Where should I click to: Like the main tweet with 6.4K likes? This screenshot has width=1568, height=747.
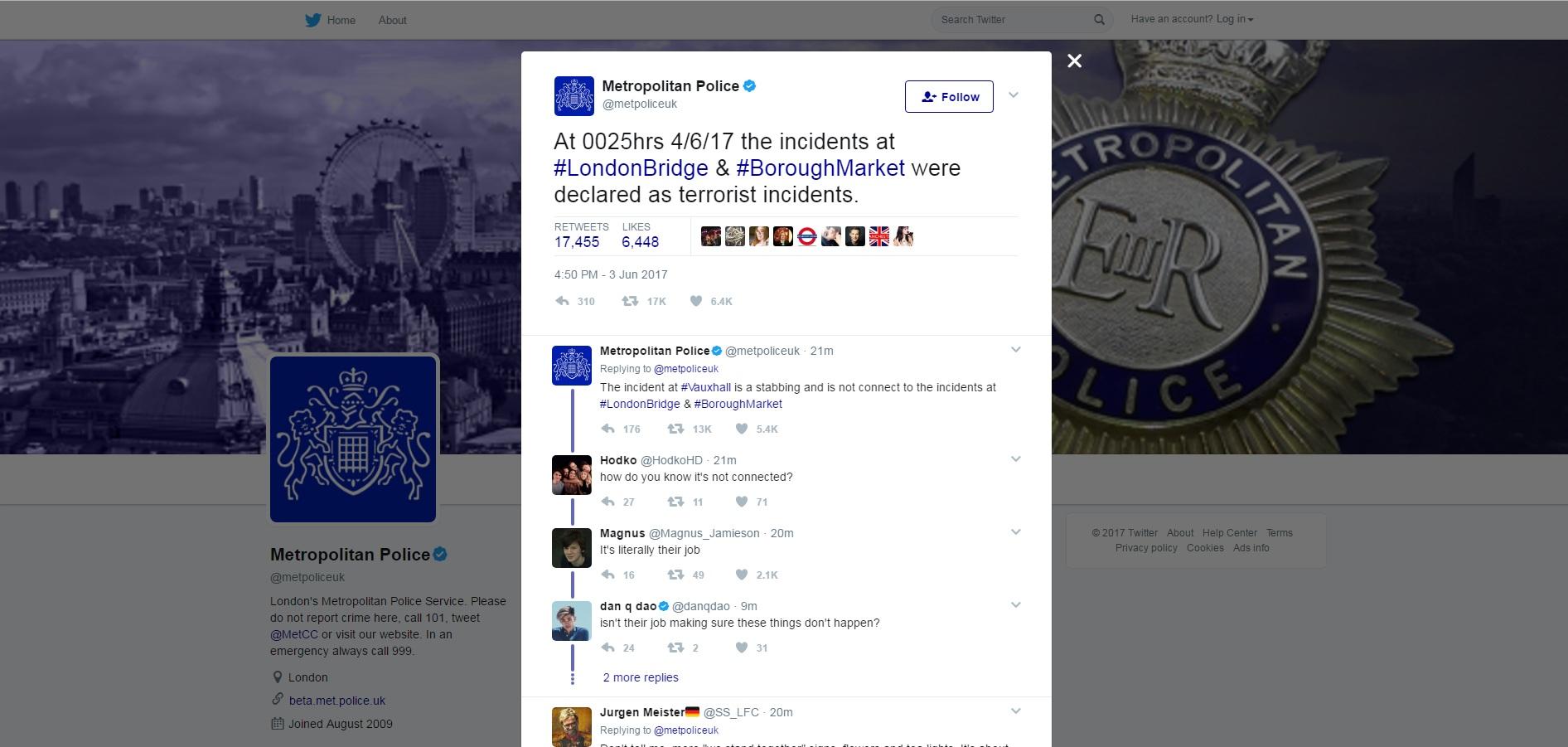(696, 301)
